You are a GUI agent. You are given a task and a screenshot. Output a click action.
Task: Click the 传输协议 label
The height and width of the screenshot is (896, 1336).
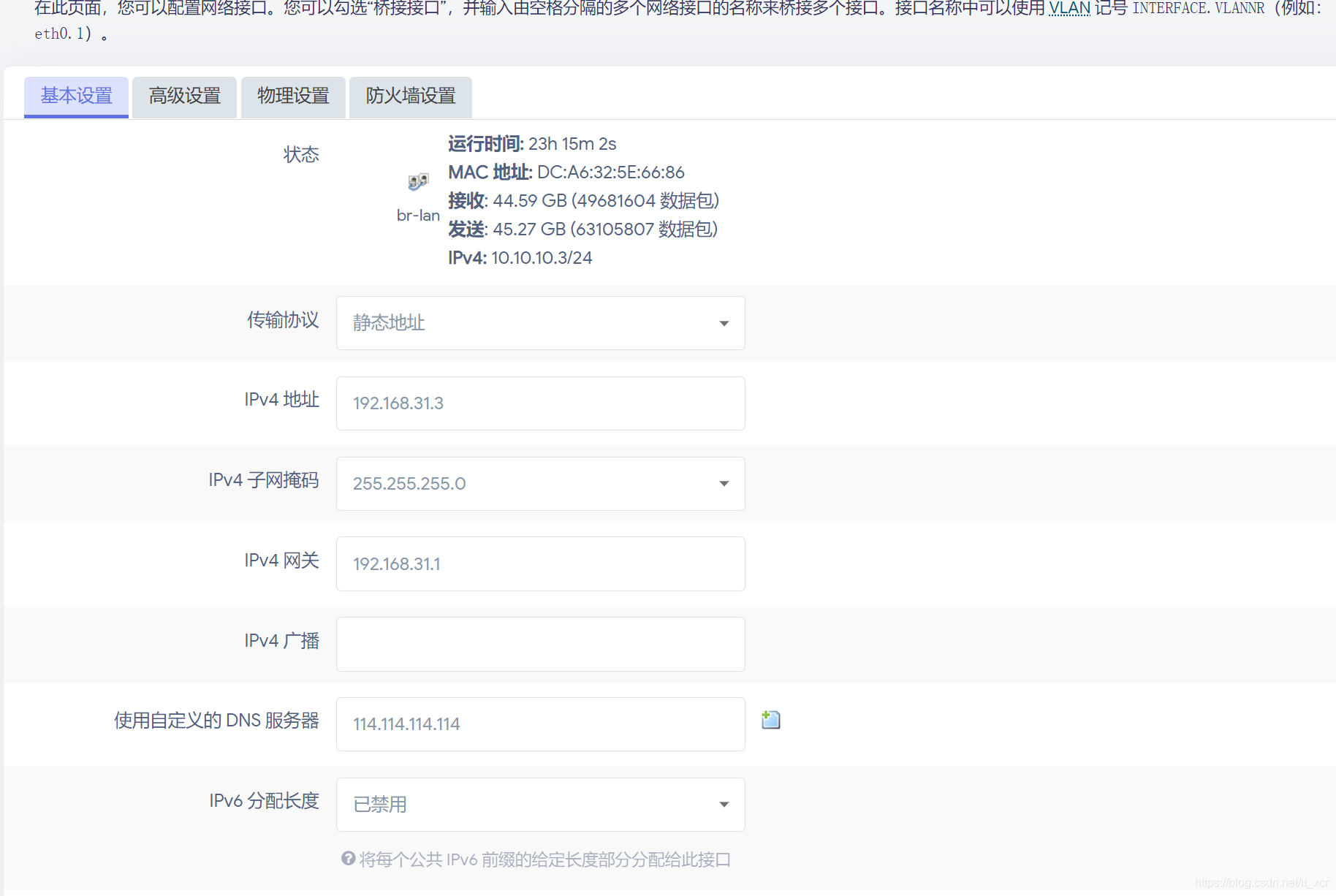283,320
